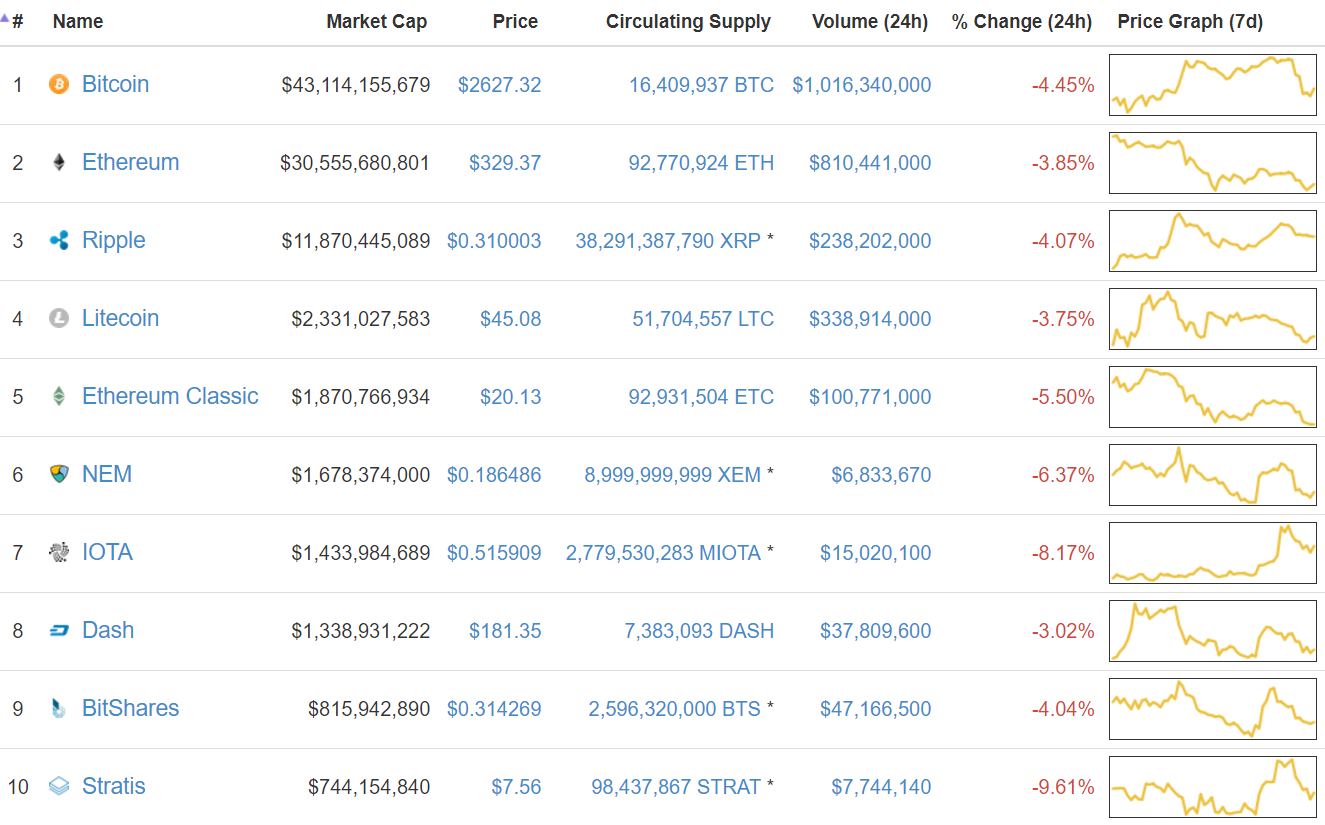1325x825 pixels.
Task: Open Litecoin 24h volume link
Action: pos(870,319)
